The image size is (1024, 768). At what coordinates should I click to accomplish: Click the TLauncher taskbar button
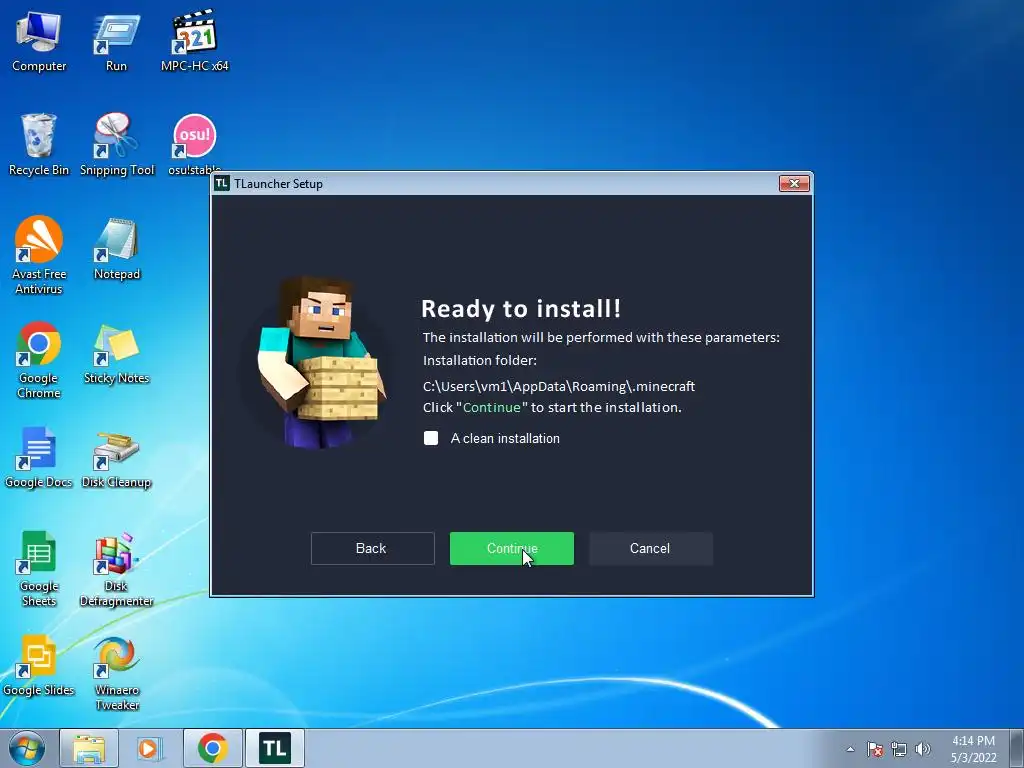pyautogui.click(x=275, y=748)
